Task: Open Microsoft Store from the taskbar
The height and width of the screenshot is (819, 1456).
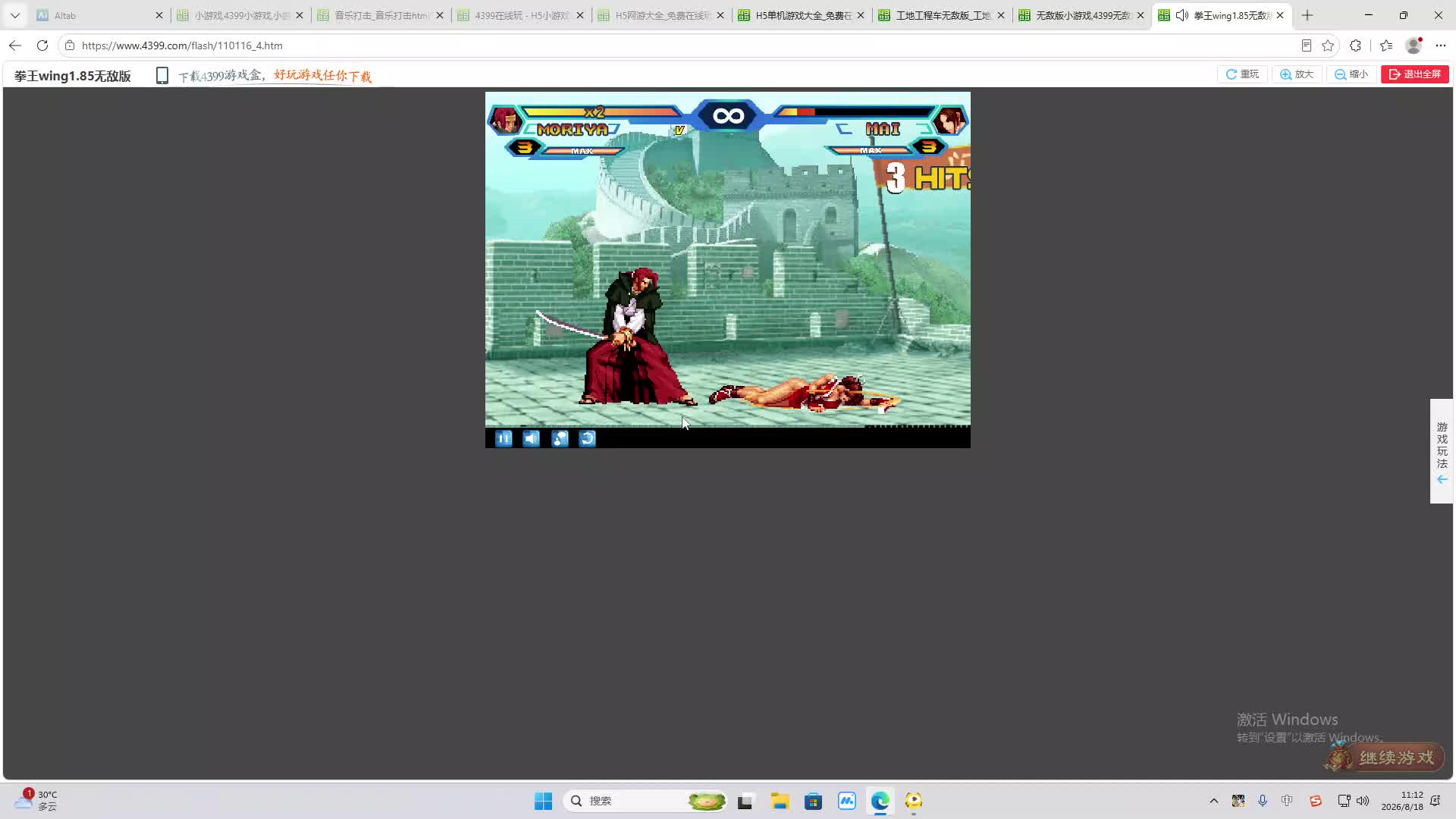Action: [x=813, y=801]
